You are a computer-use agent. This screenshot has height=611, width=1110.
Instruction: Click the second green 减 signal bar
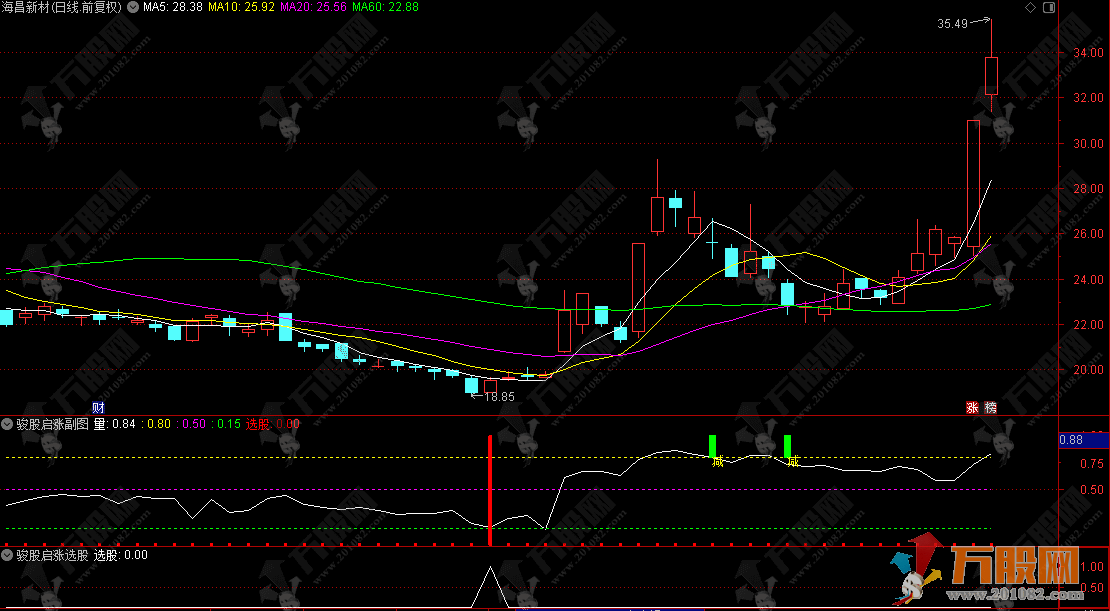tap(788, 446)
